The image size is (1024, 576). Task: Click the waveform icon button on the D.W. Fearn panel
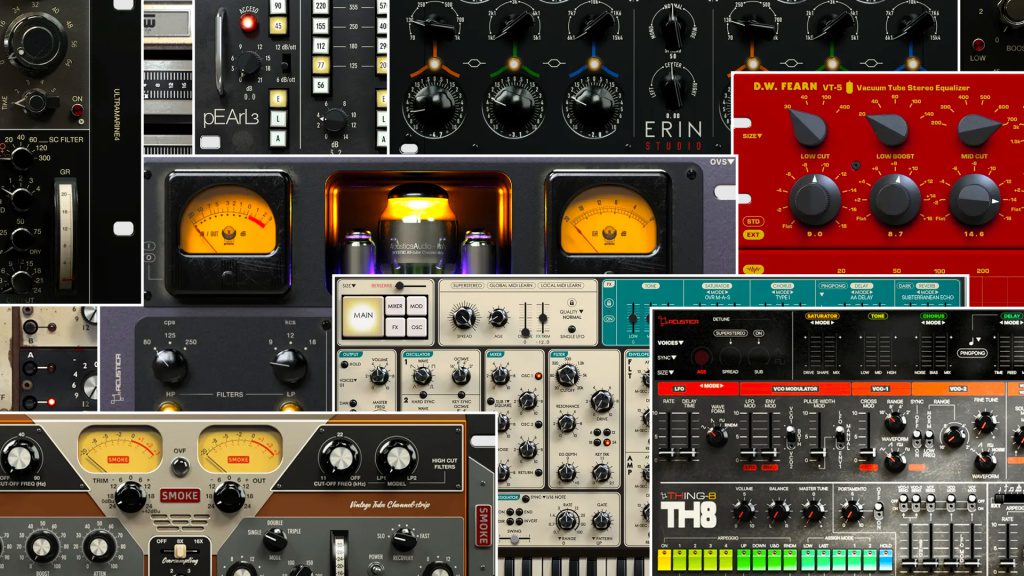(x=753, y=269)
